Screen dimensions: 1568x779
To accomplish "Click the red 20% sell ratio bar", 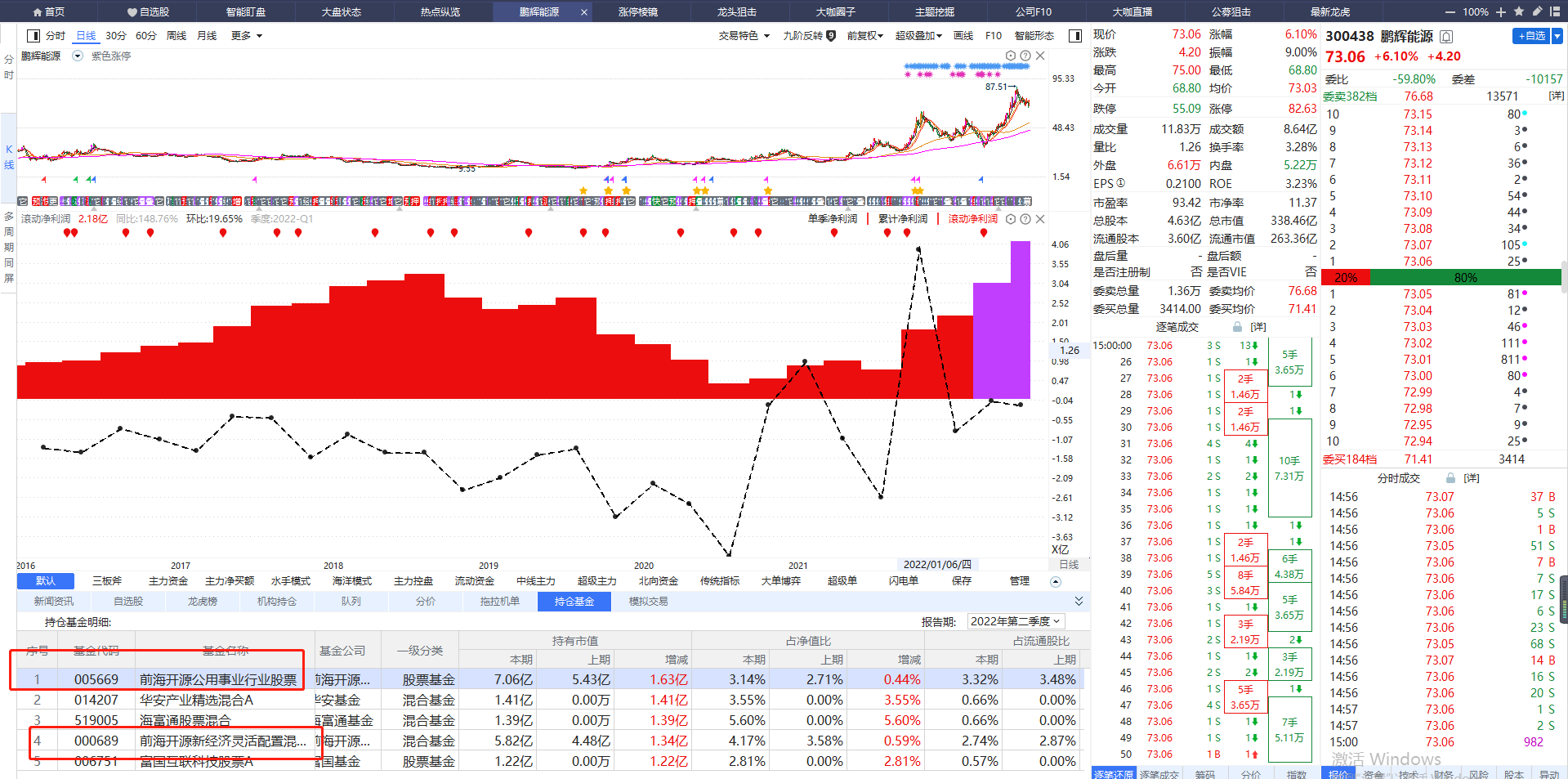I will pos(1345,277).
